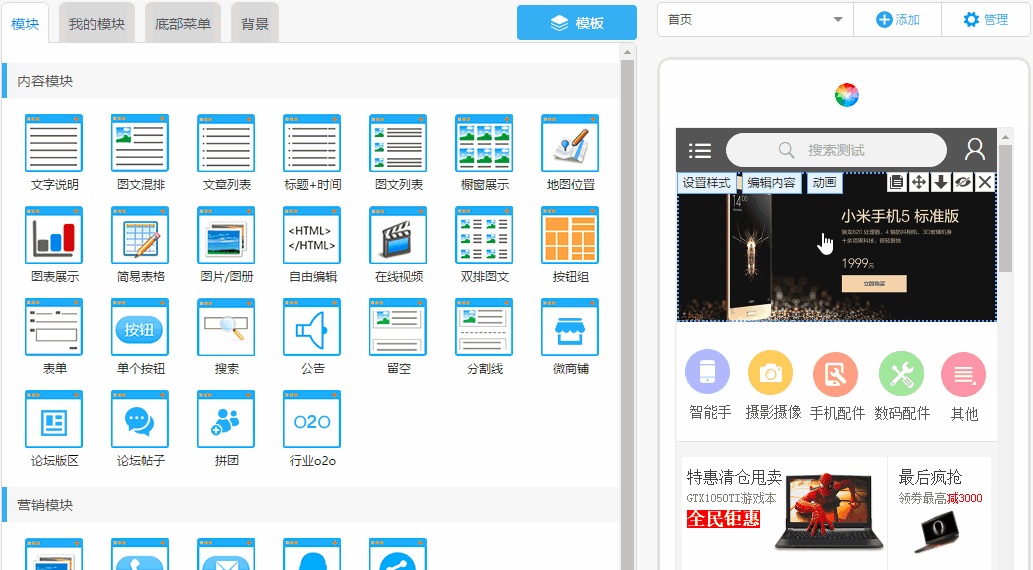Pick the 微商铺 shop module icon
The image size is (1033, 570).
pos(570,327)
